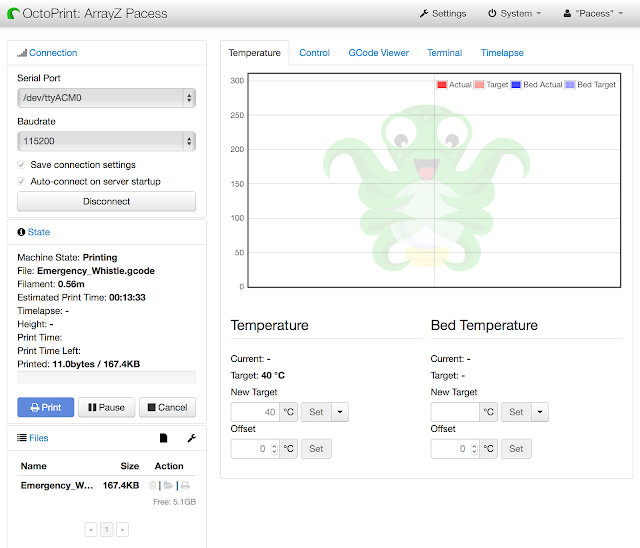Image resolution: width=640 pixels, height=548 pixels.
Task: Click hotend Offset input field
Action: click(x=255, y=449)
